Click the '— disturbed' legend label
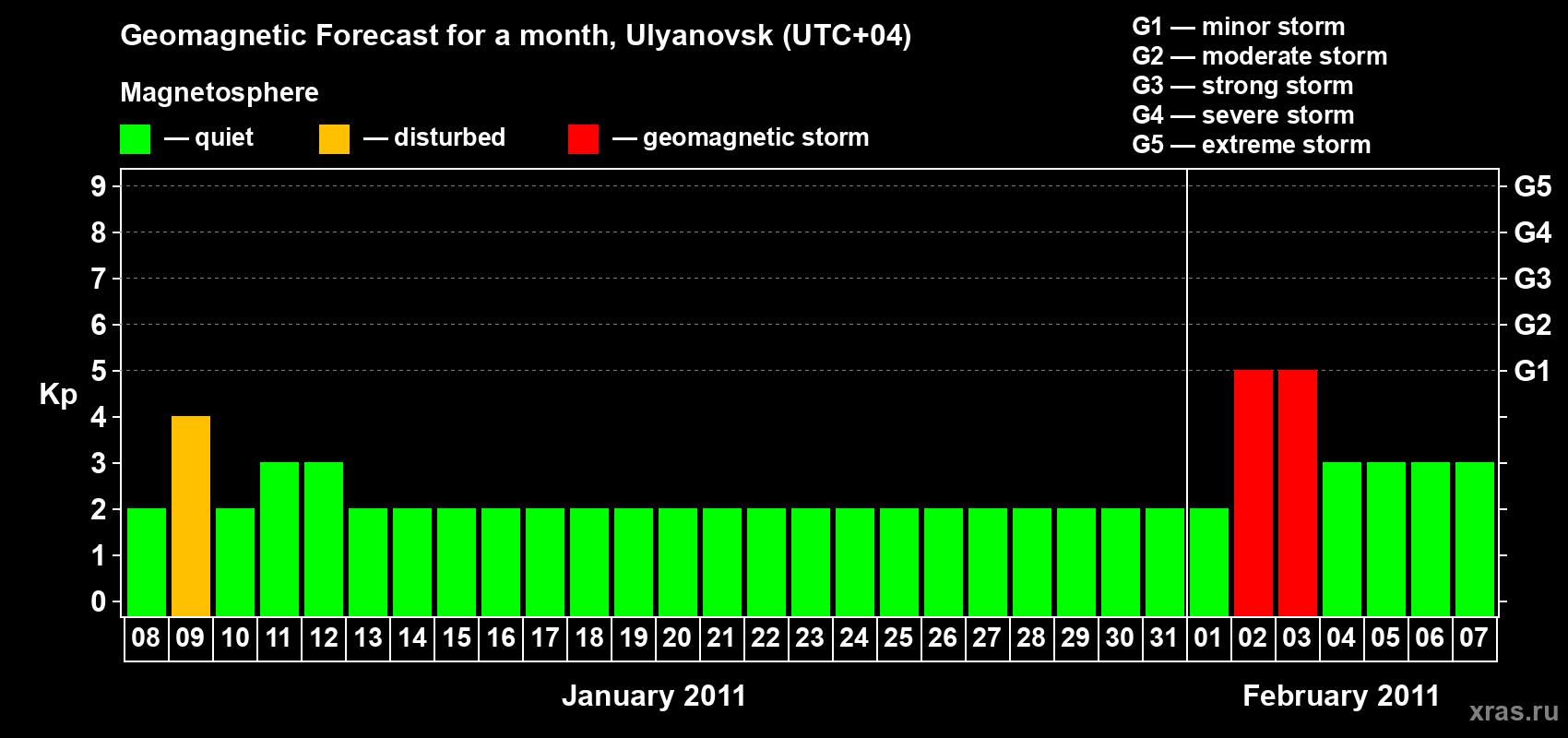 [434, 137]
